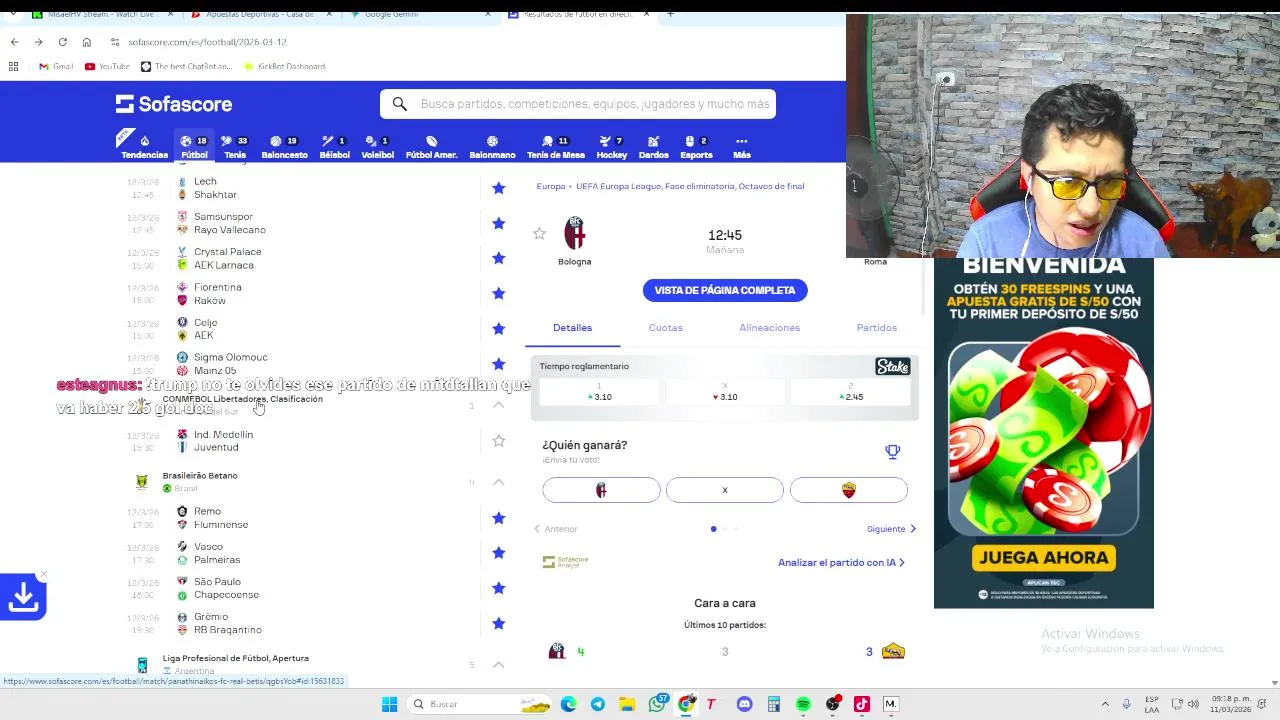Click the Stake sponsor logo
This screenshot has width=1280, height=720.
[892, 367]
